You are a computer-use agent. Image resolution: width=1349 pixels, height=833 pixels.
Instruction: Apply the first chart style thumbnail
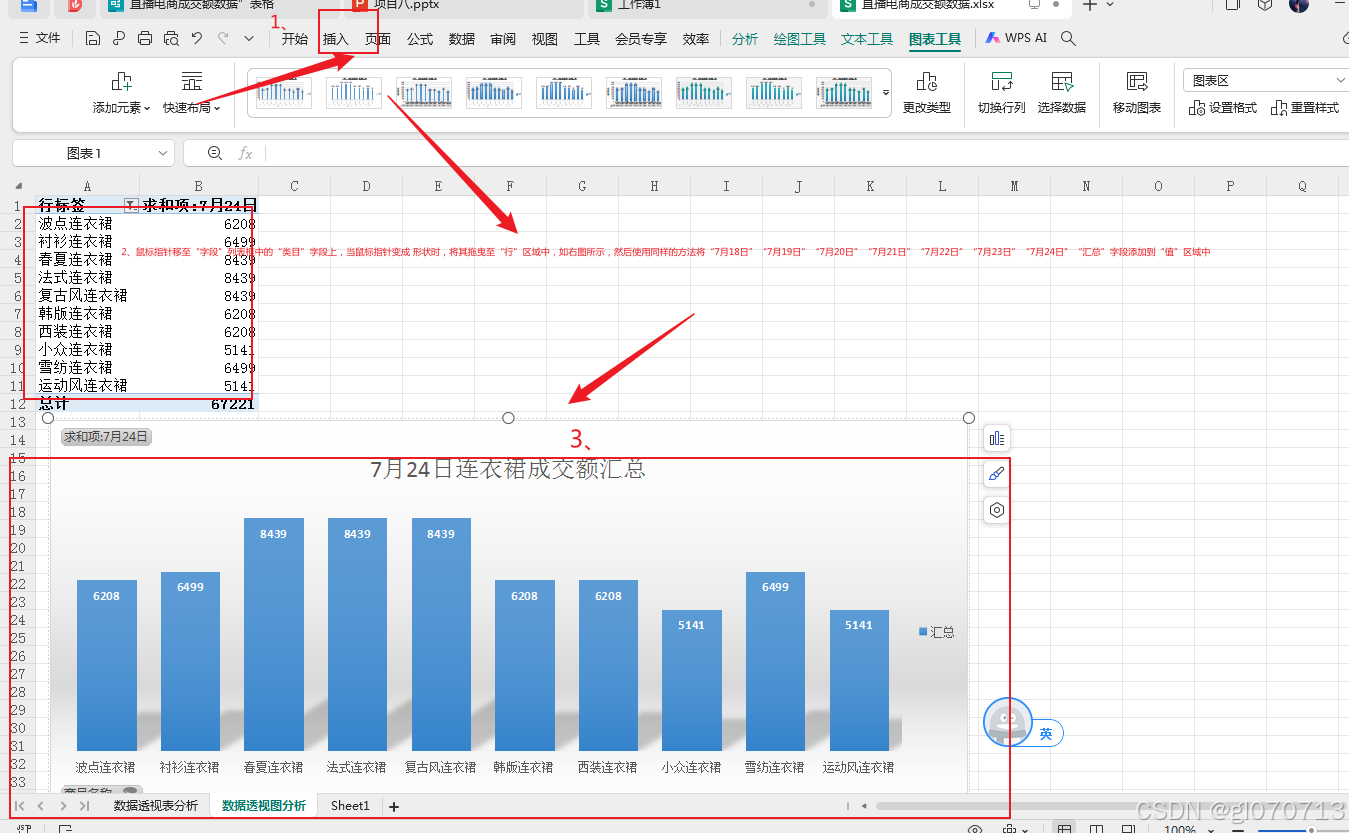284,93
